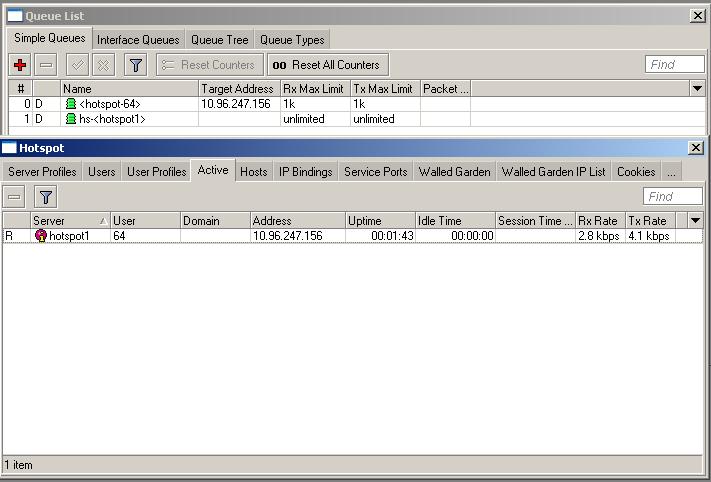Sort queues by Name column
The image size is (711, 482).
(x=130, y=88)
